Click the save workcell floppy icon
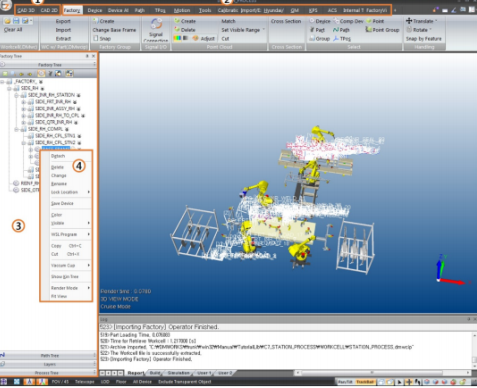This screenshot has height=388, width=477. coord(16,21)
